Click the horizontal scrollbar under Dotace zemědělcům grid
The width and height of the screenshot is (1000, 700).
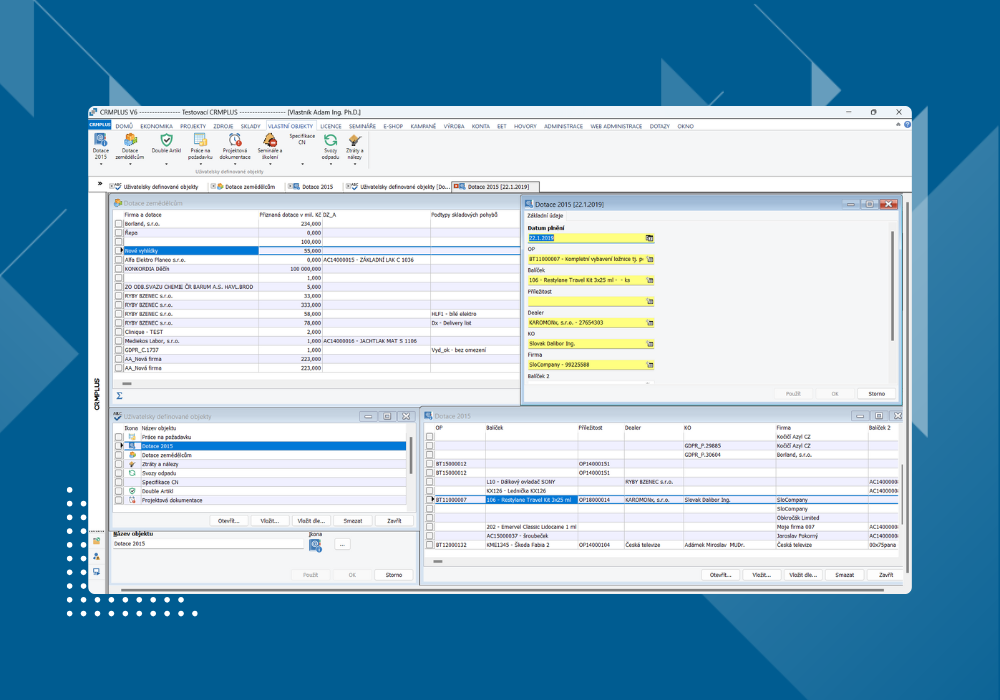(x=127, y=384)
